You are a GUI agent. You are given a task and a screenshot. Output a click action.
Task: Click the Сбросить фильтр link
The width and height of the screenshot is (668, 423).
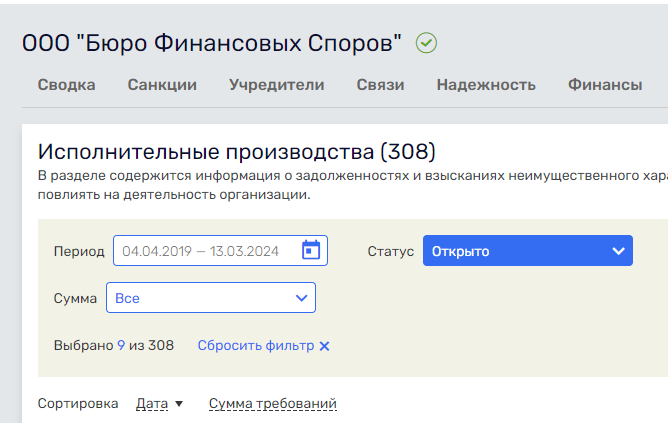[x=256, y=346]
